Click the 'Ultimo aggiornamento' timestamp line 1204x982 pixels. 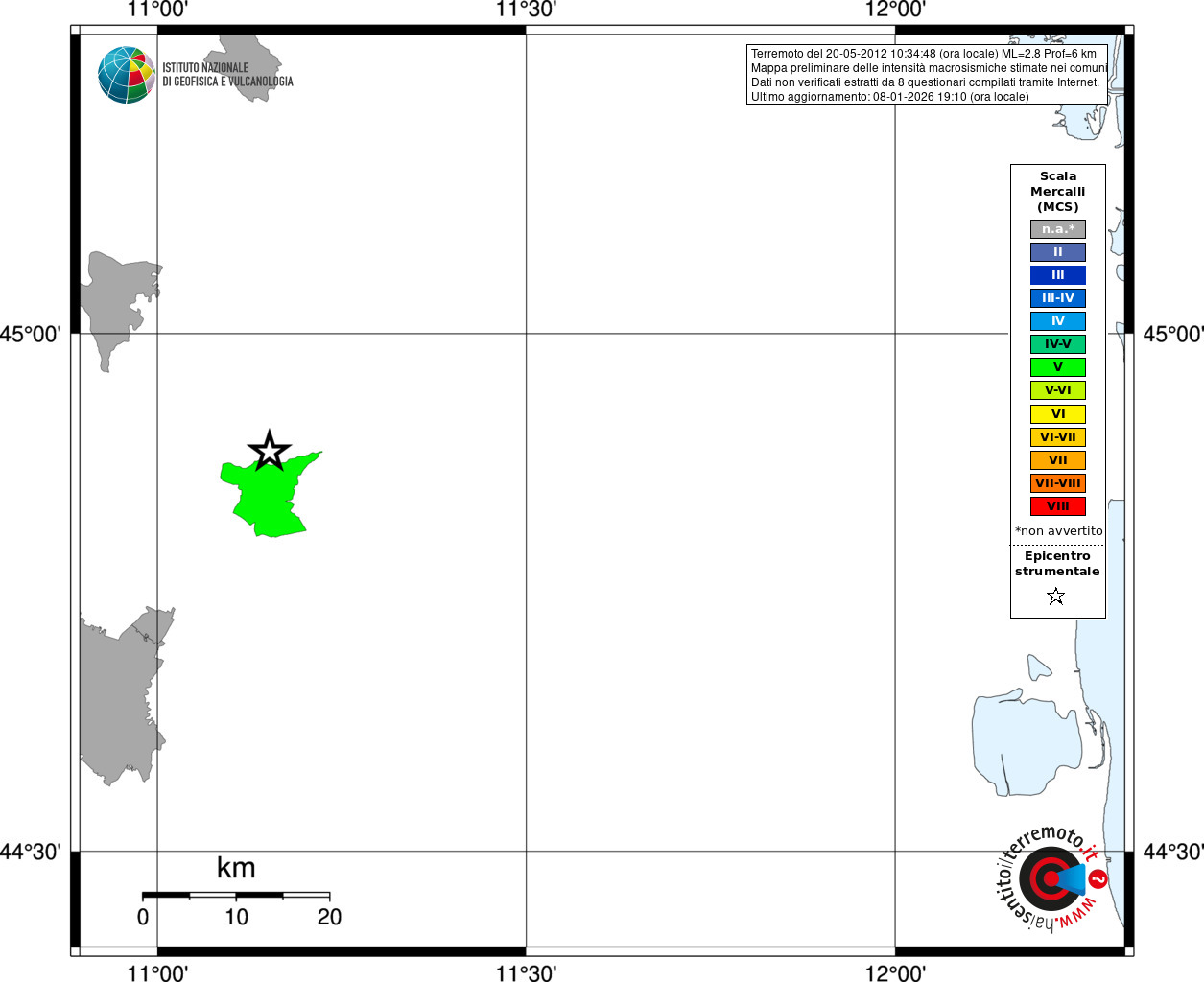pos(890,97)
